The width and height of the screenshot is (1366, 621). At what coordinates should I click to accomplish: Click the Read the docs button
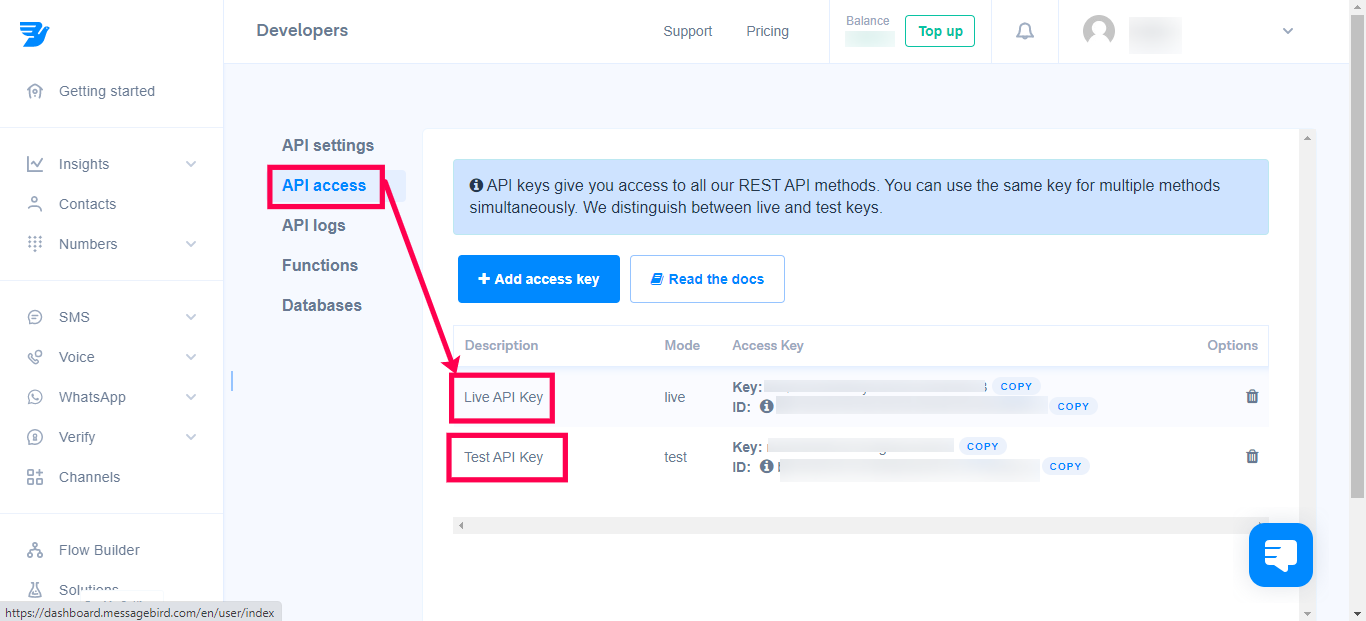707,279
